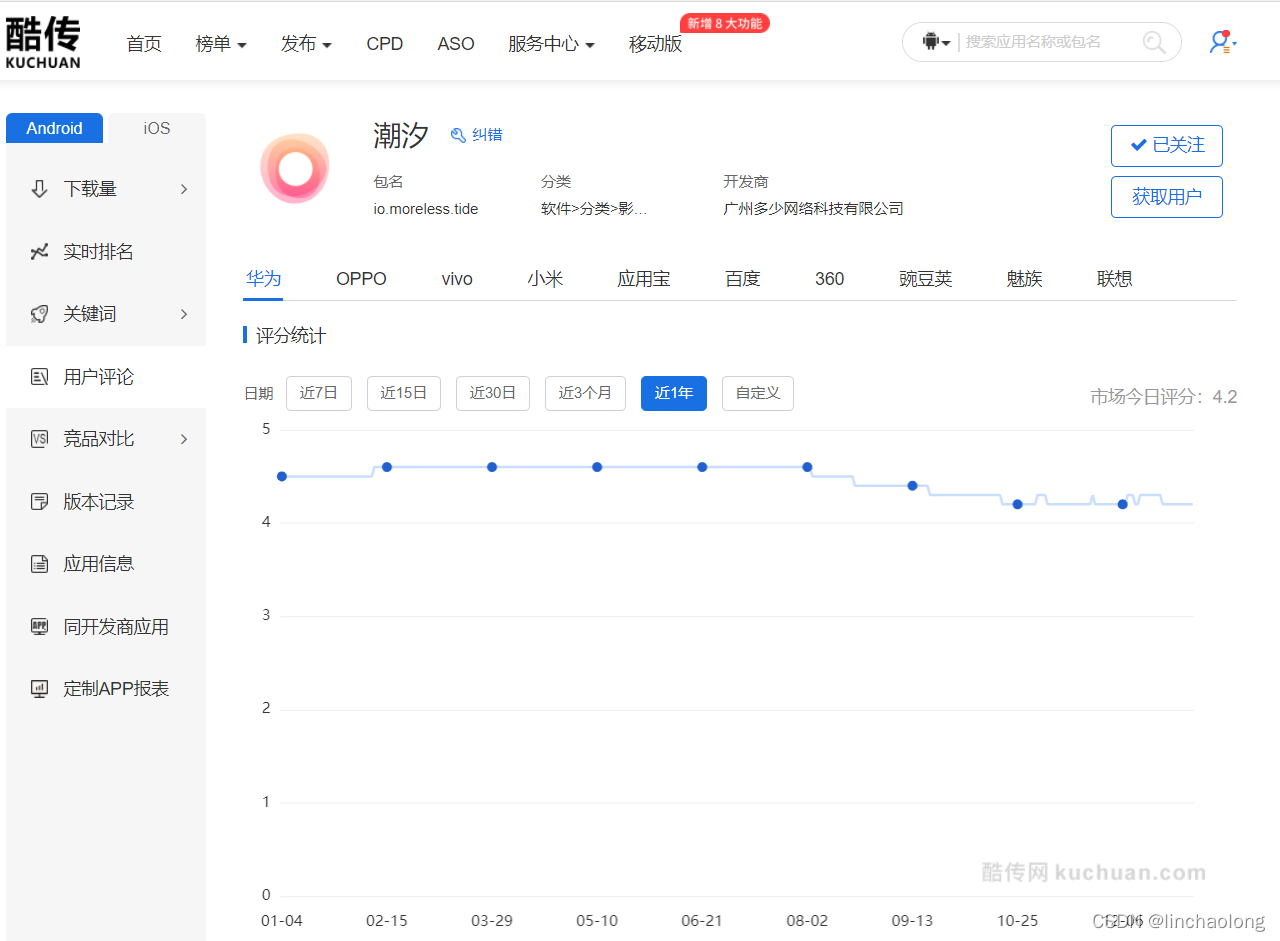Choose the 自定义 custom date range
This screenshot has width=1280, height=941.
click(758, 393)
